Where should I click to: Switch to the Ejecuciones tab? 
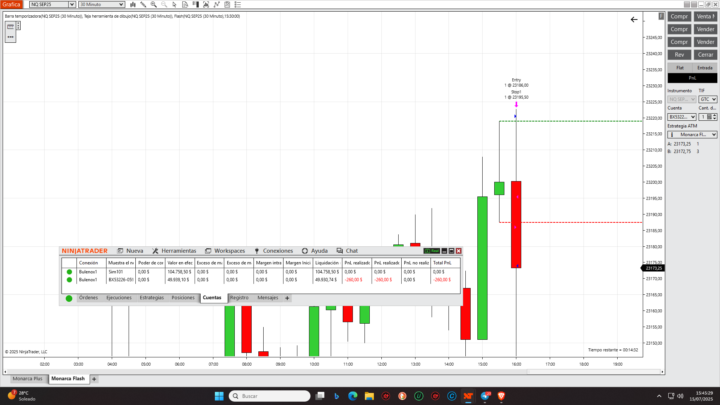[x=119, y=298]
